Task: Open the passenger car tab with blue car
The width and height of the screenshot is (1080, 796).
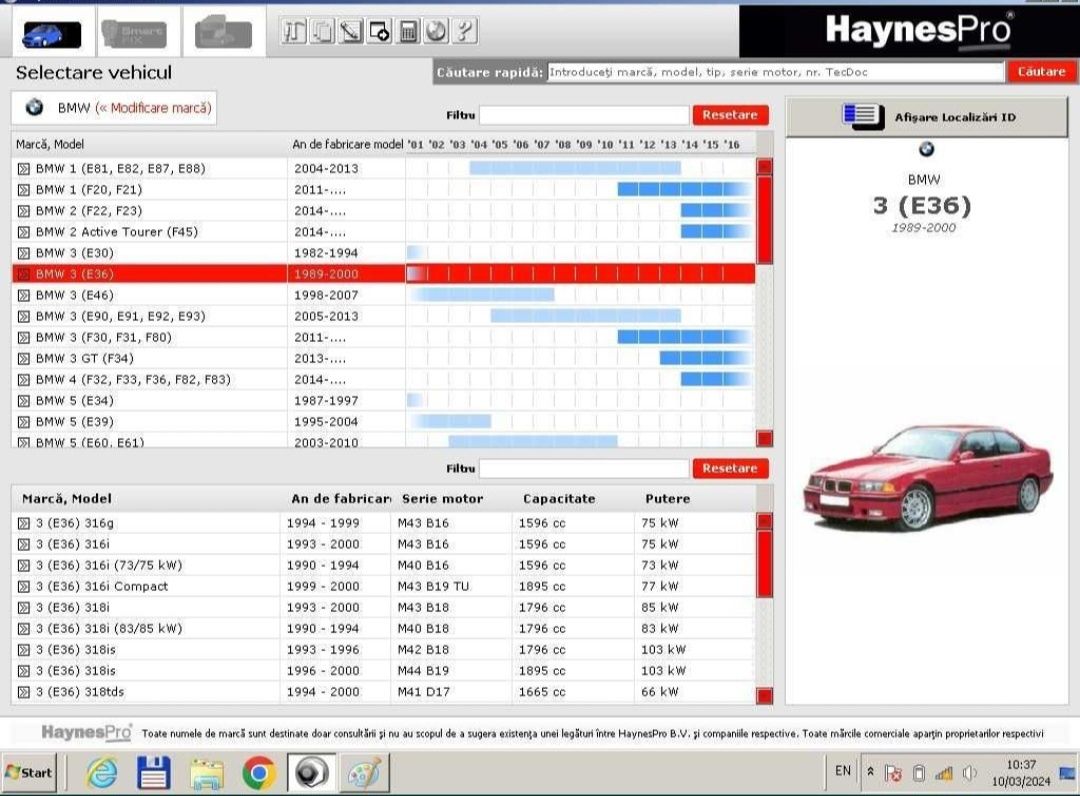Action: (x=52, y=34)
